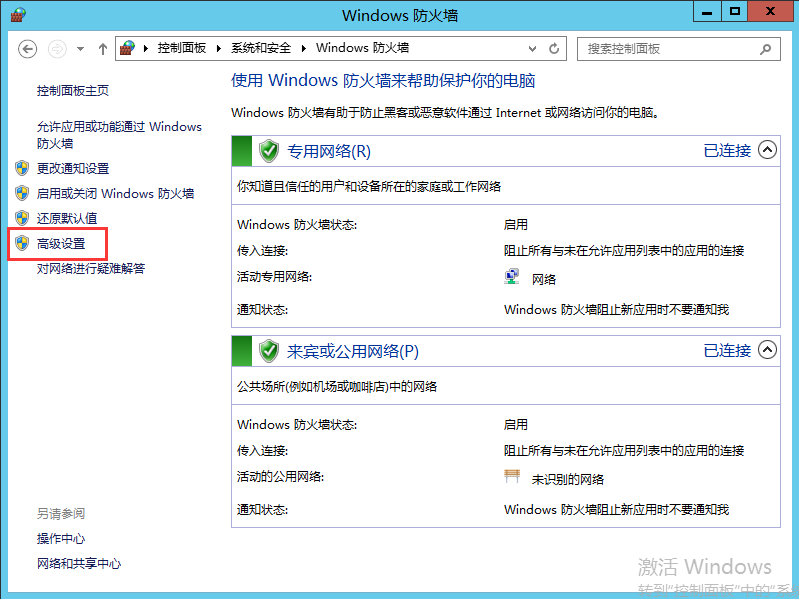The width and height of the screenshot is (799, 599).
Task: Click the 搜索控制面板 search field
Action: (678, 49)
